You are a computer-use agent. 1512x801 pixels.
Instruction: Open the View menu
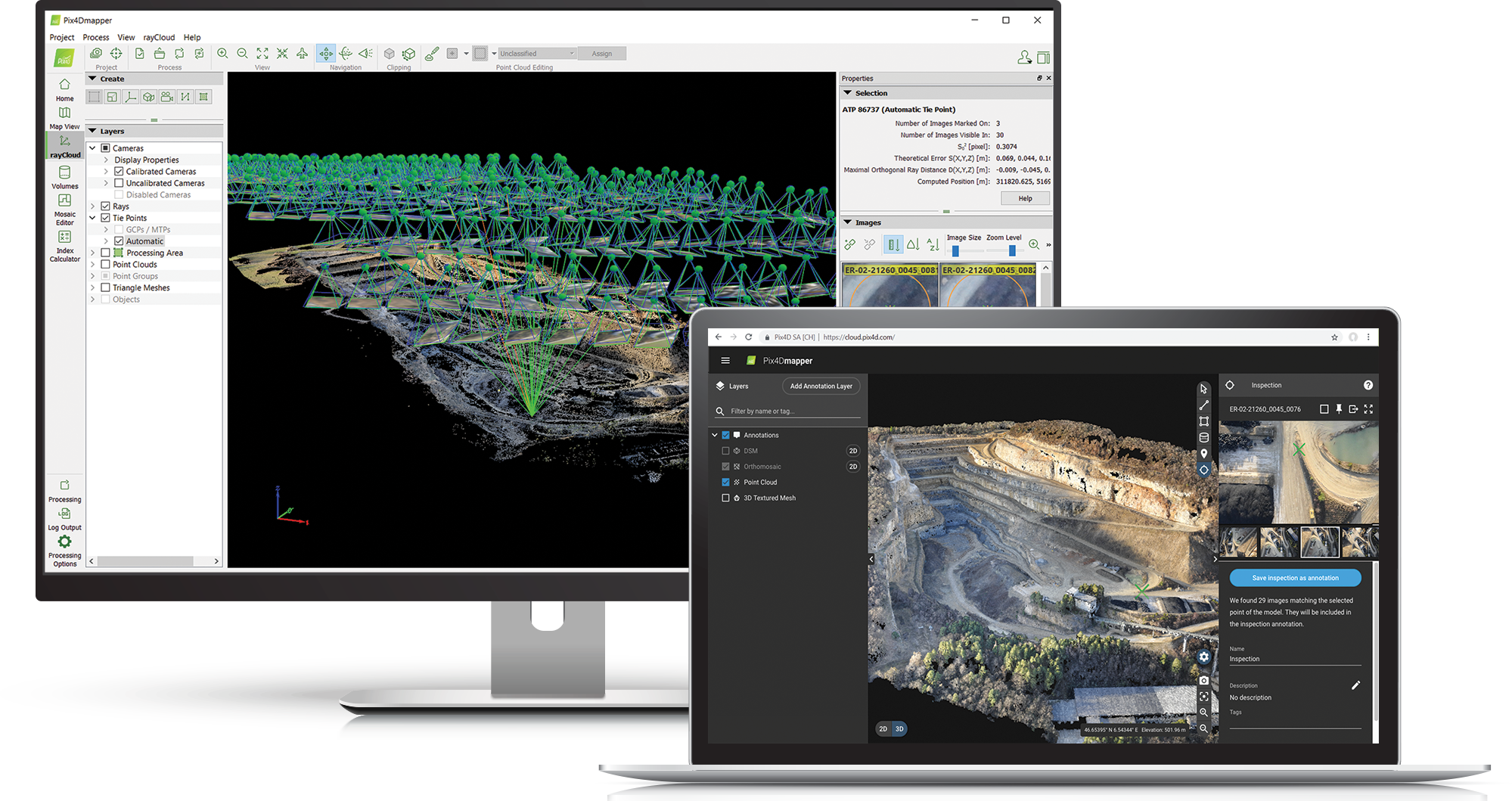coord(126,37)
